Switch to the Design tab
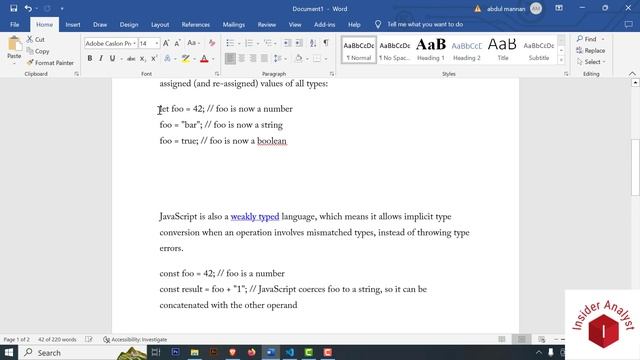 click(129, 24)
